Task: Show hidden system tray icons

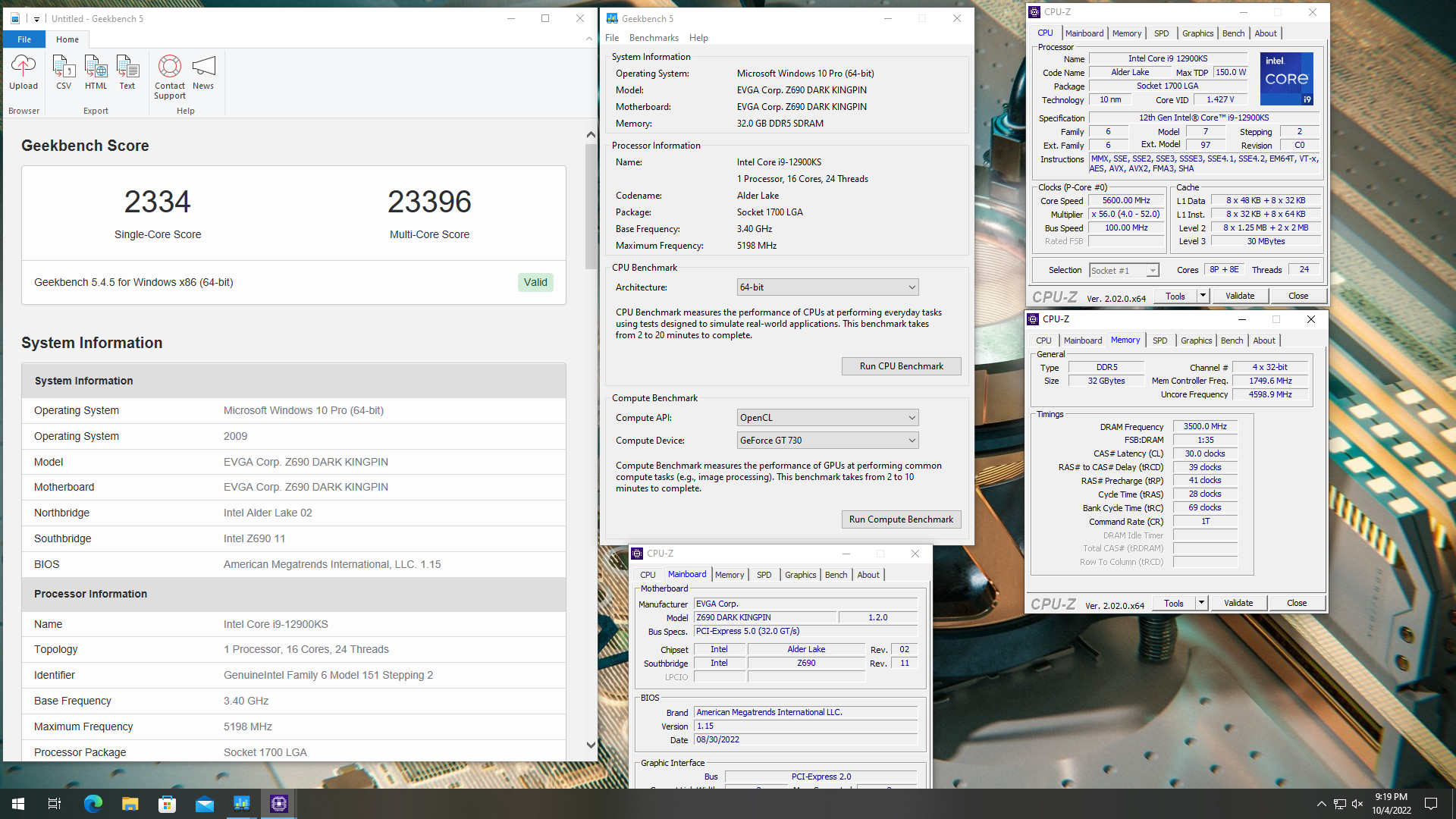Action: [1322, 804]
